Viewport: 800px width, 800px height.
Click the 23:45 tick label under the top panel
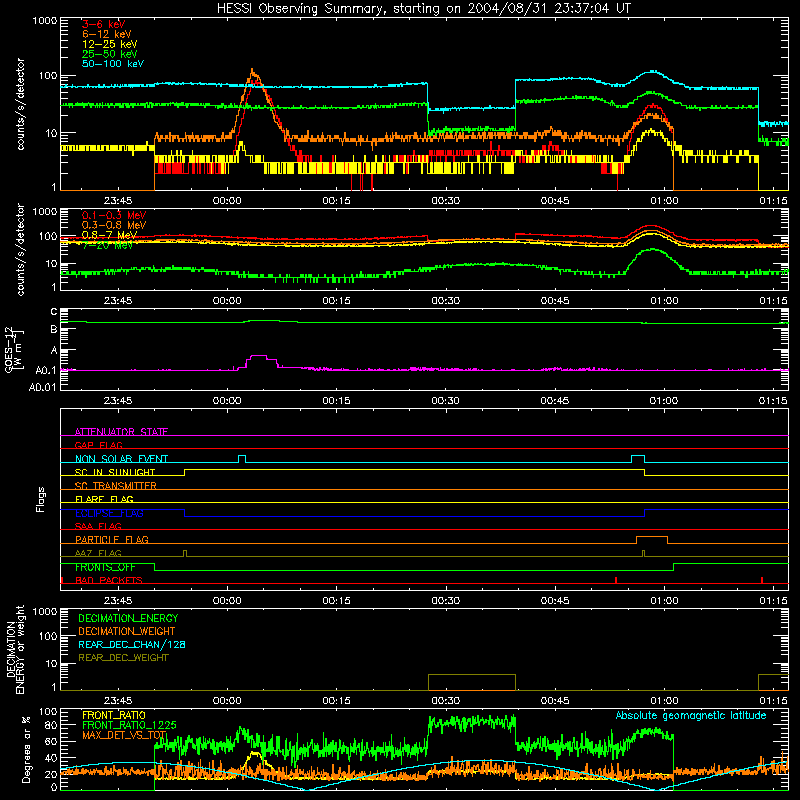pyautogui.click(x=118, y=201)
